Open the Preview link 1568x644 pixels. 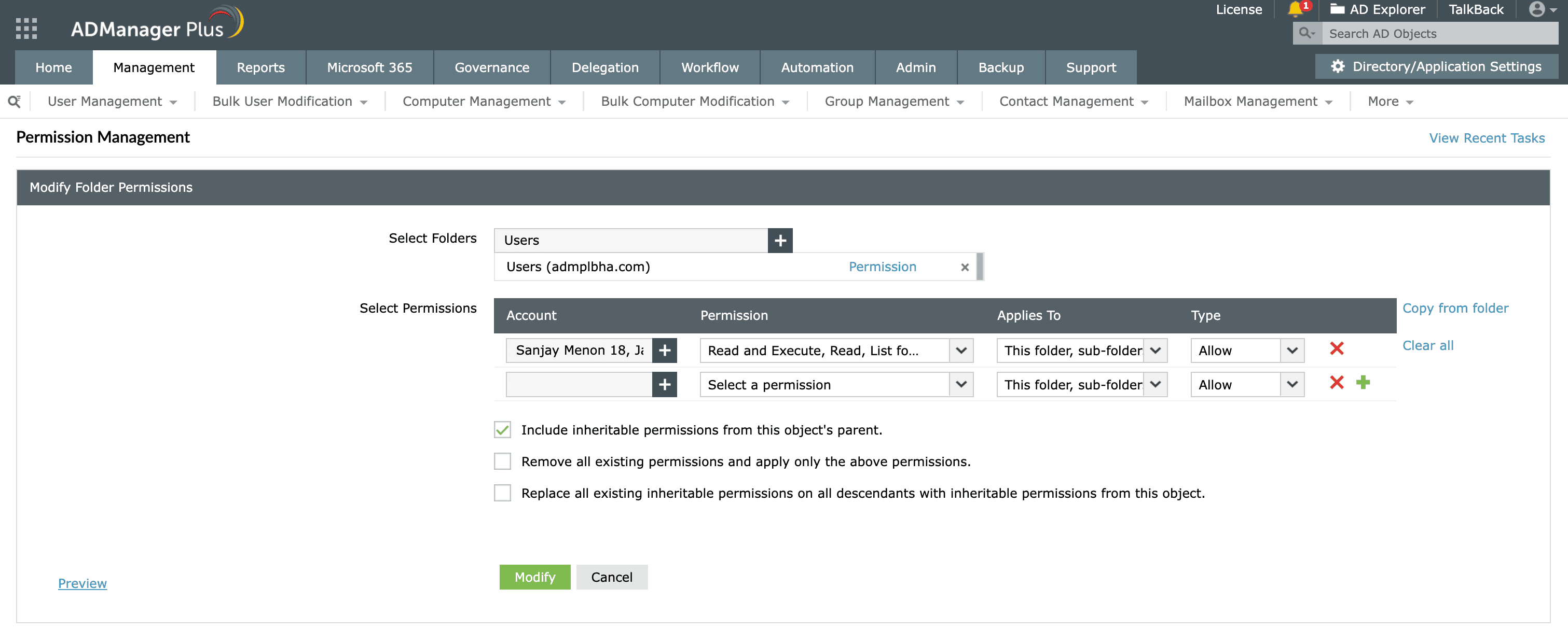(x=82, y=583)
